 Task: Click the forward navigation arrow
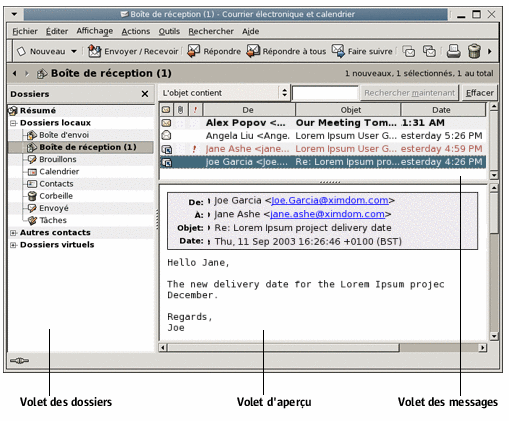(x=27, y=73)
